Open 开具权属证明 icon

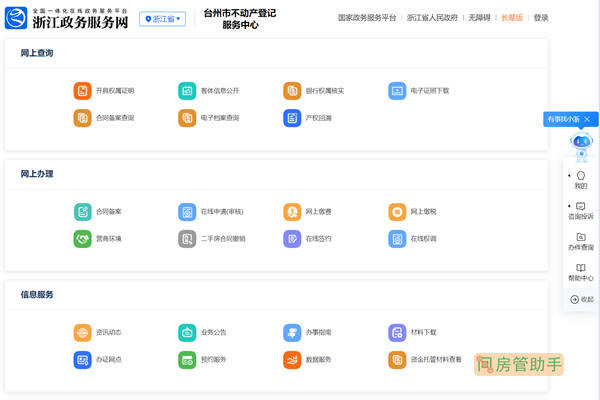pos(82,91)
